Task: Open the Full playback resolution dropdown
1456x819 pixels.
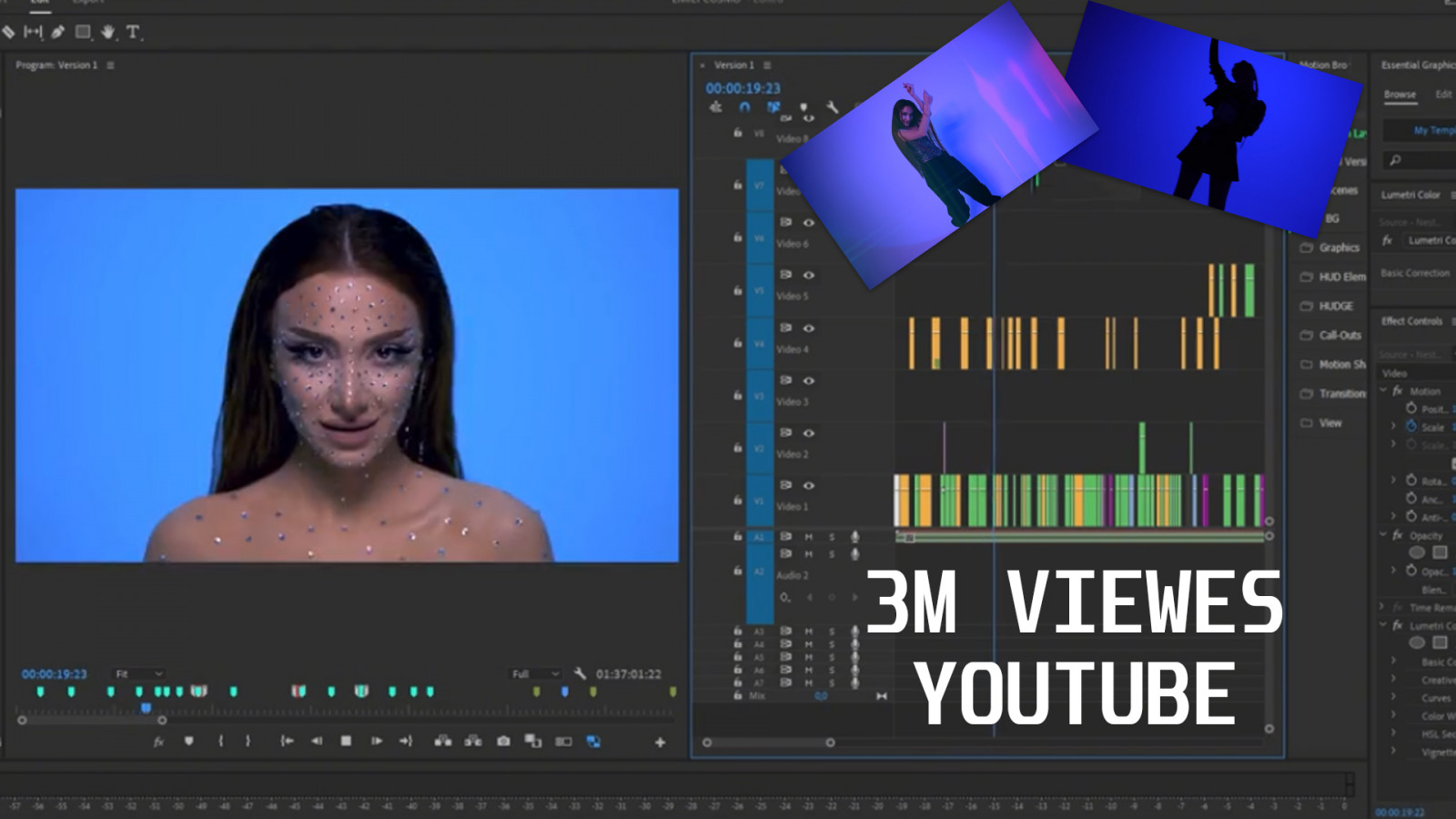Action: [x=535, y=673]
